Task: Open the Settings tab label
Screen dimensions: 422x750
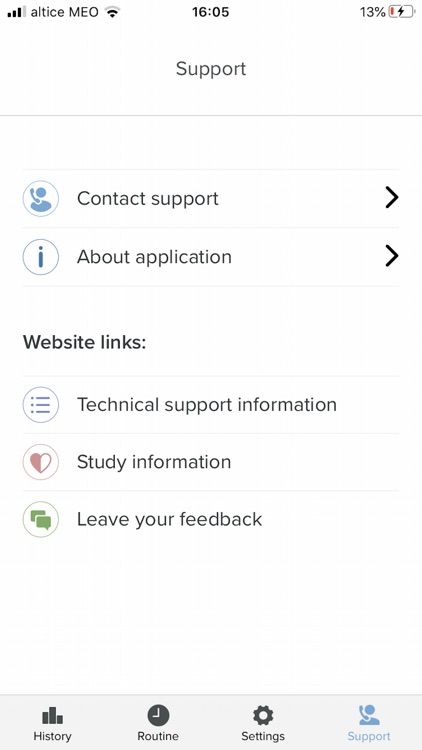Action: coord(263,736)
